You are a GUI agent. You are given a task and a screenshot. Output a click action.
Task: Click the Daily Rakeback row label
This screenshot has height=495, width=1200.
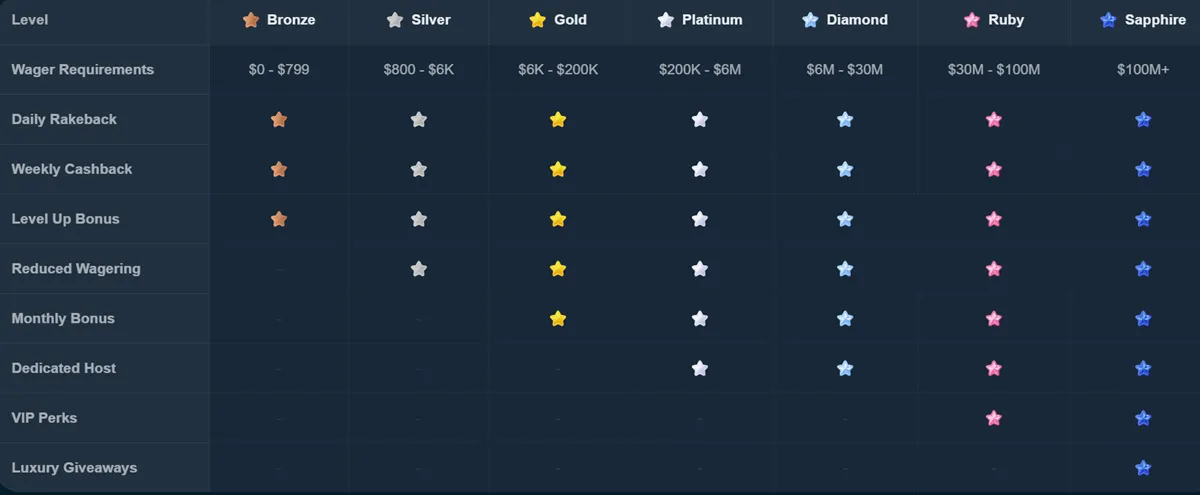point(64,120)
